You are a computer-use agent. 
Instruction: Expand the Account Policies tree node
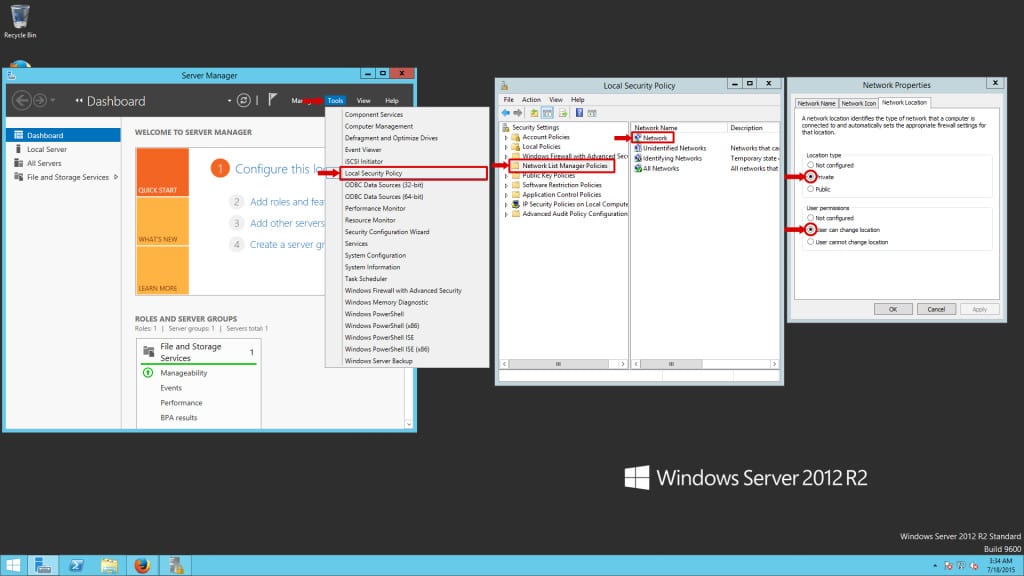point(508,136)
